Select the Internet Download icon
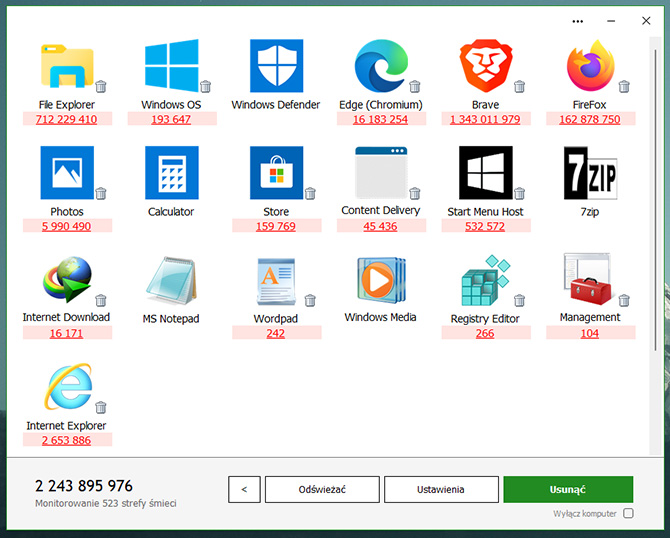Screen dimensions: 670x538 (67, 279)
